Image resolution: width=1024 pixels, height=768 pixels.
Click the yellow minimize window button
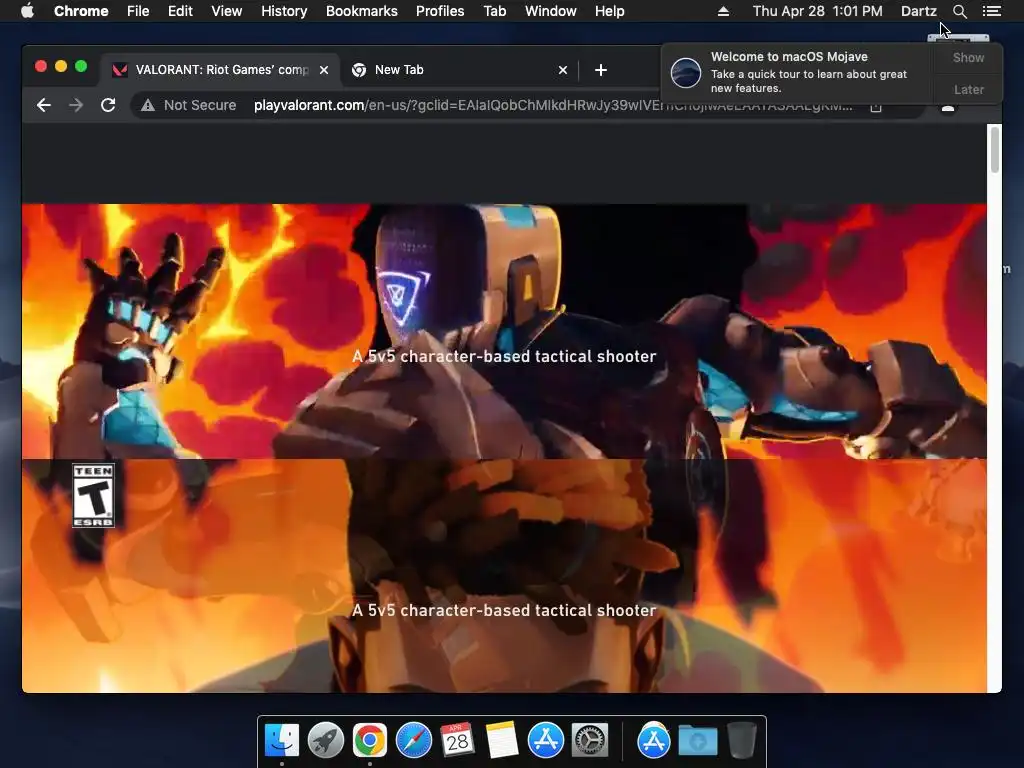61,66
